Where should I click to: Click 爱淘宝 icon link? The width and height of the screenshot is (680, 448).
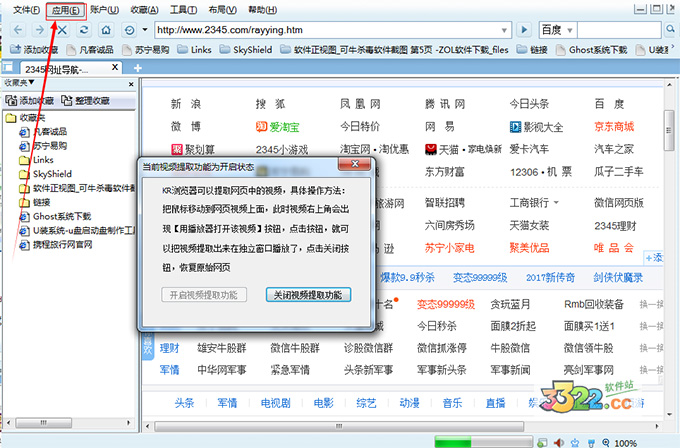277,127
